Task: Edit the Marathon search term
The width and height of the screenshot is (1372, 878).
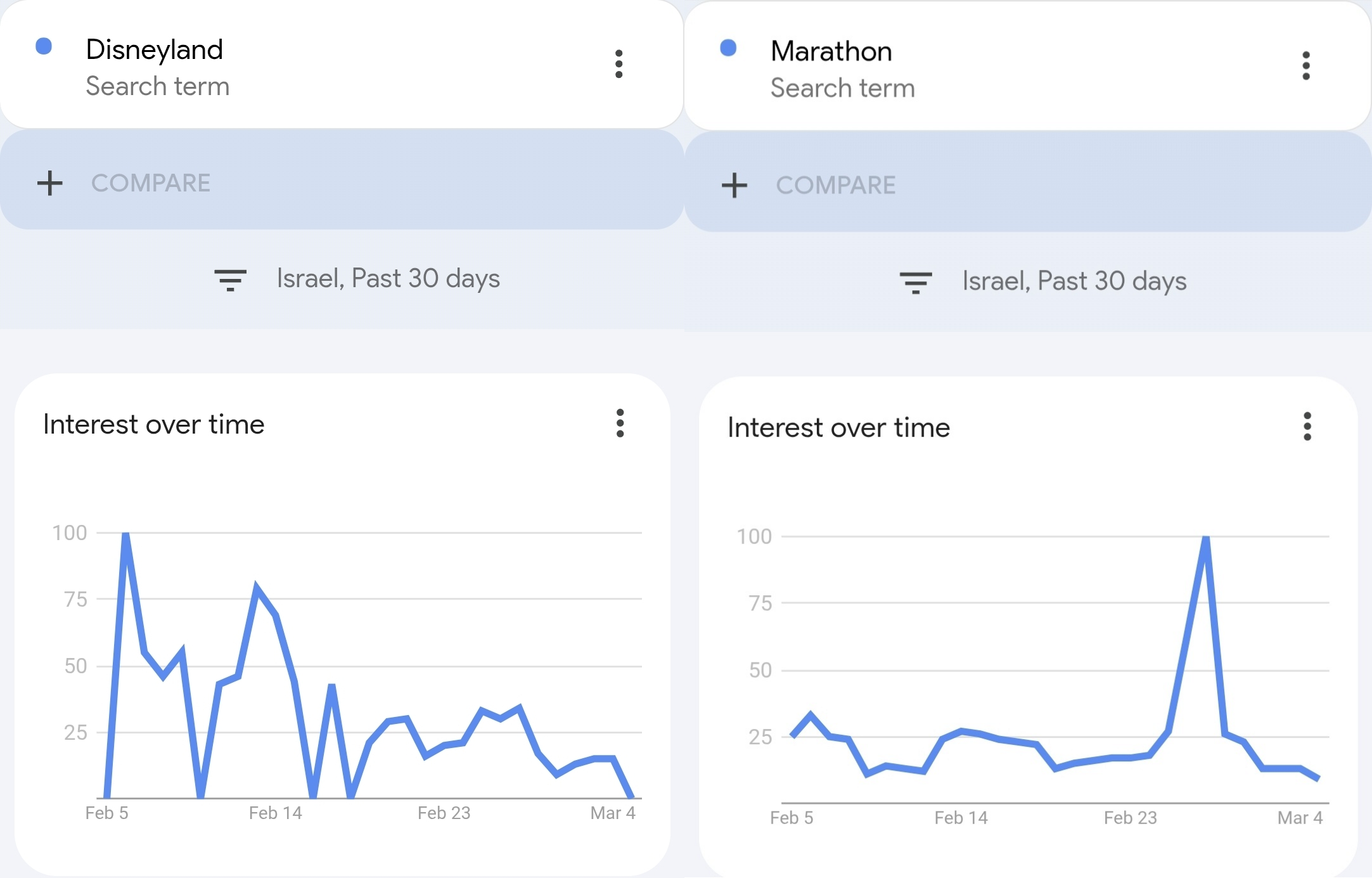Action: tap(831, 51)
